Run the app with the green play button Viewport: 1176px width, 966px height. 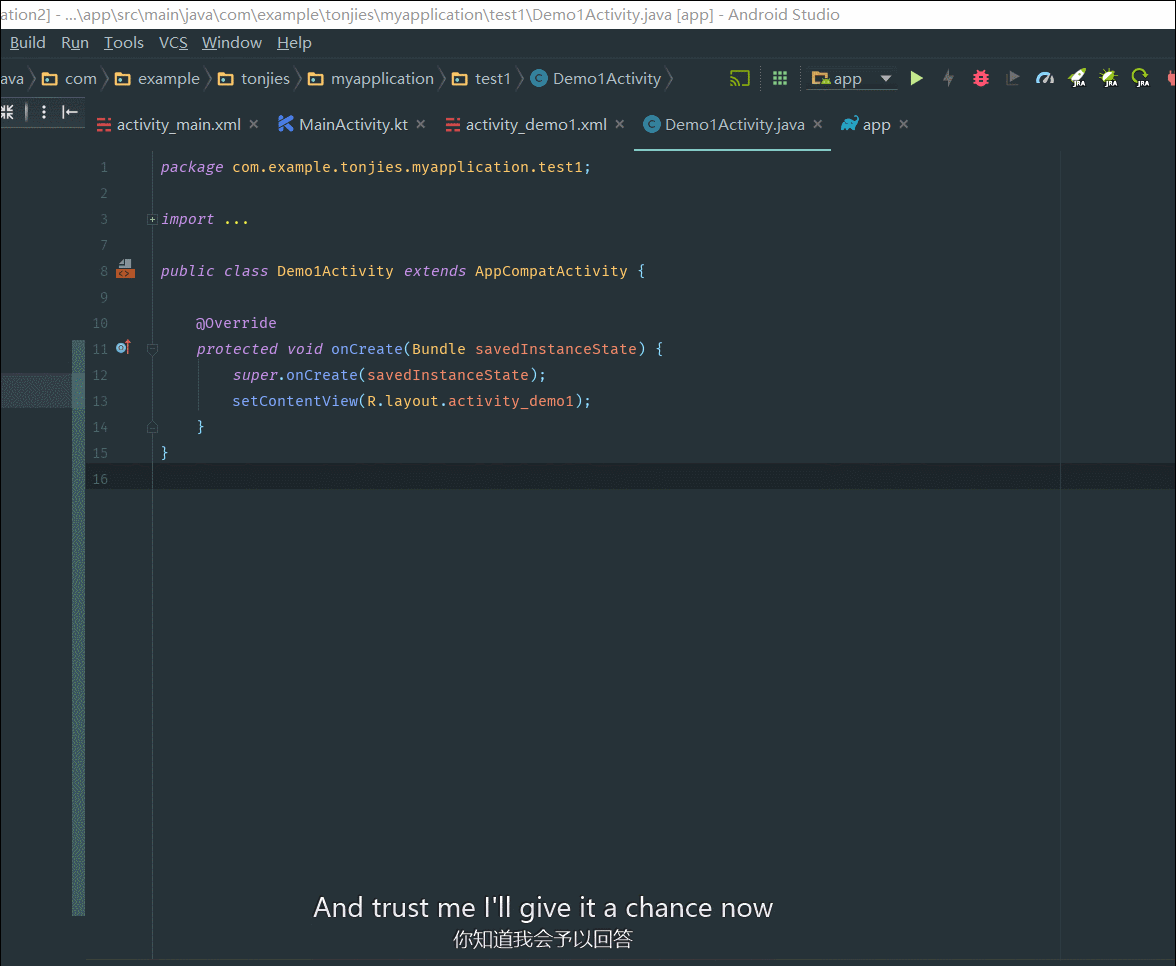tap(916, 78)
